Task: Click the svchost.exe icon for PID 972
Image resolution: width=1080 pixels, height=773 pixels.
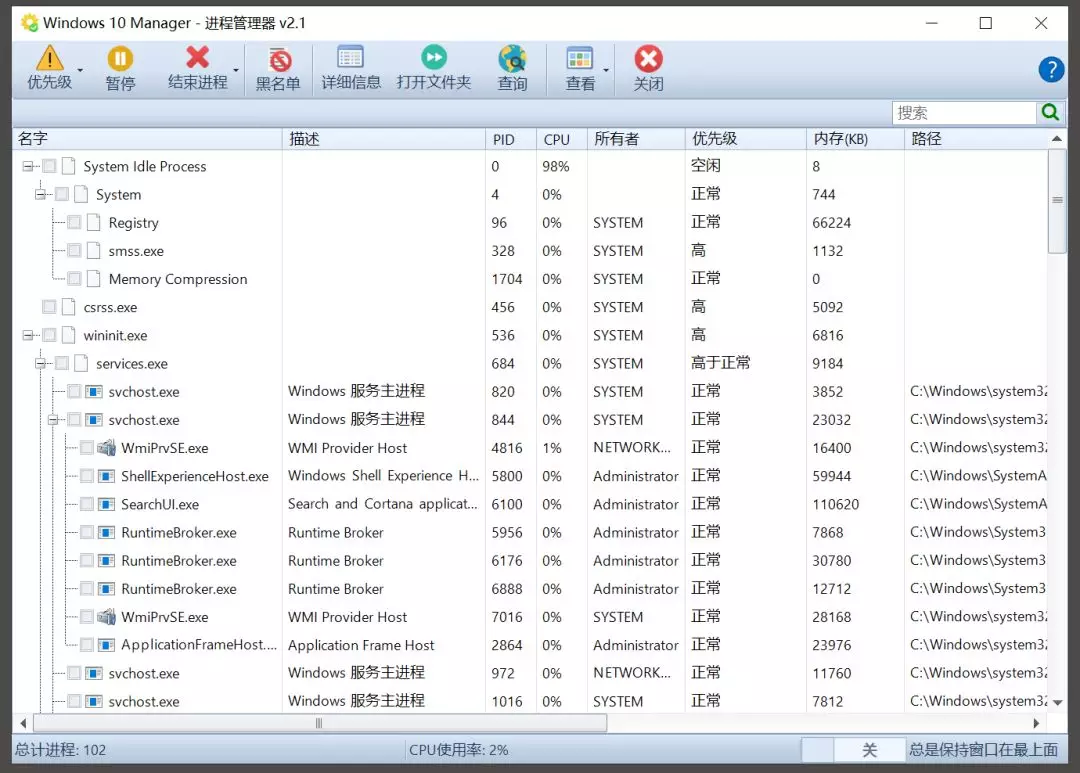Action: pyautogui.click(x=94, y=673)
